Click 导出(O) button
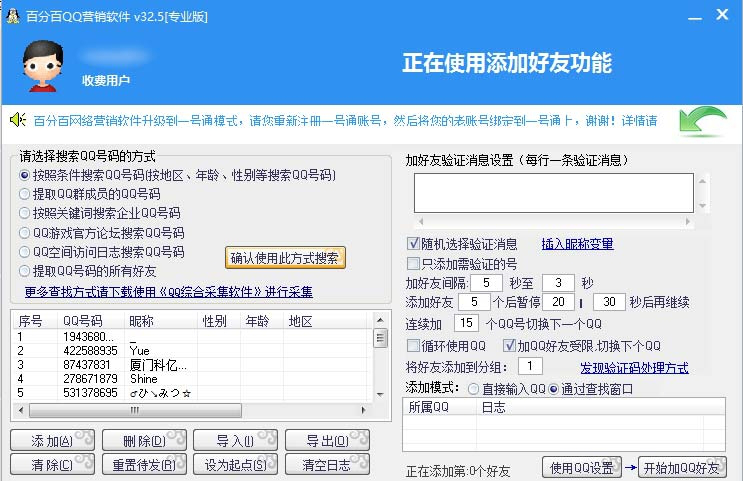The height and width of the screenshot is (500, 743). point(327,441)
